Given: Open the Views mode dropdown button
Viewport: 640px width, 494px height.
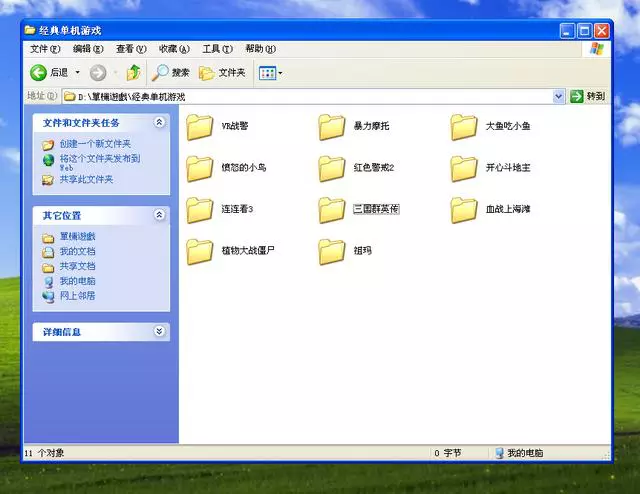Looking at the screenshot, I should tap(271, 73).
